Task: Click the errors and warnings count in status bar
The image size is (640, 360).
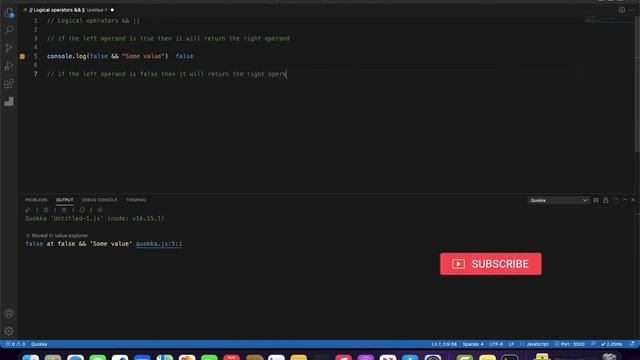Action: click(x=15, y=344)
